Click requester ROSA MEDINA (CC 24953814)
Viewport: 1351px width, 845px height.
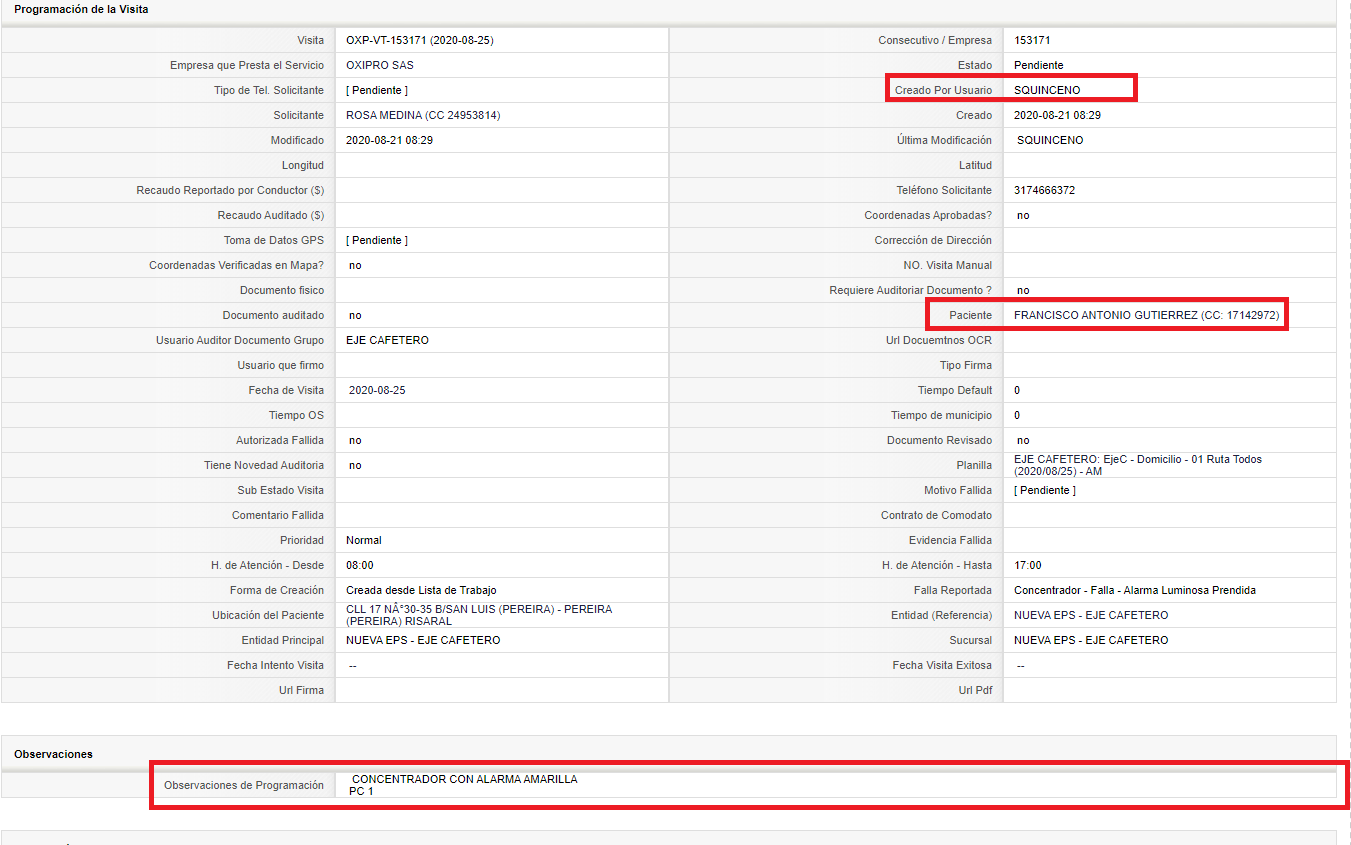tap(423, 115)
